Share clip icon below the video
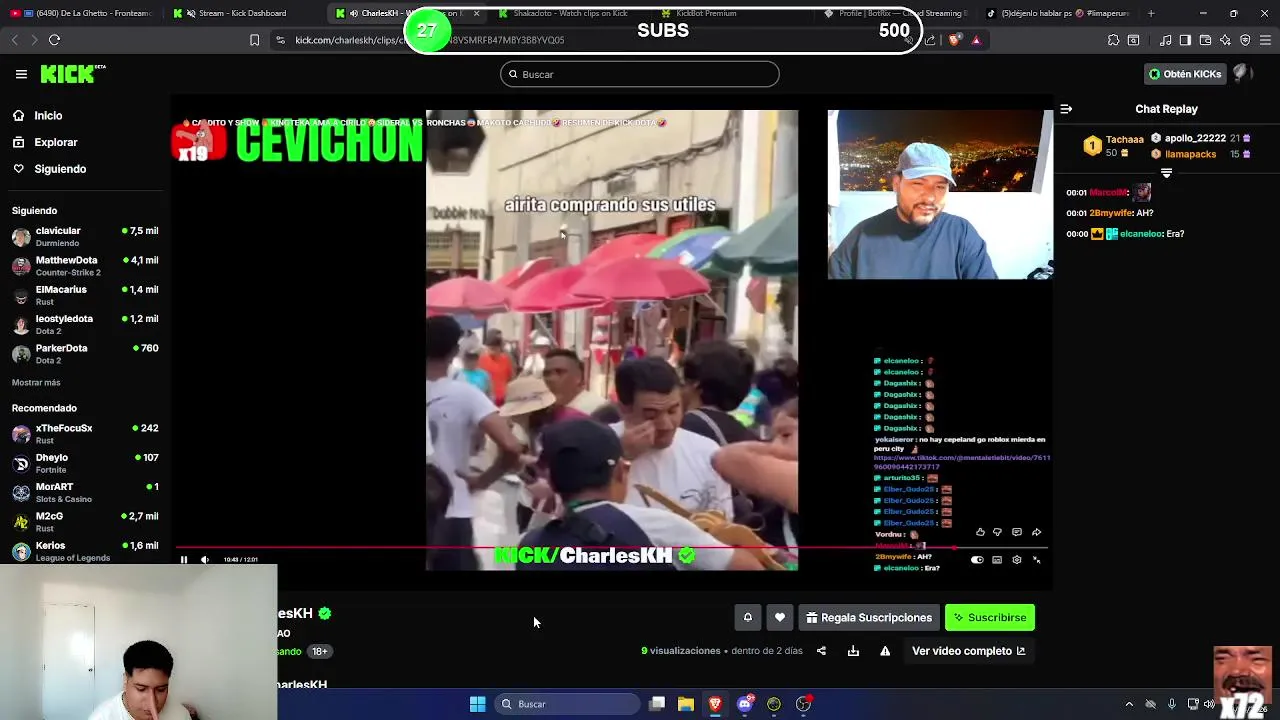 [x=821, y=651]
